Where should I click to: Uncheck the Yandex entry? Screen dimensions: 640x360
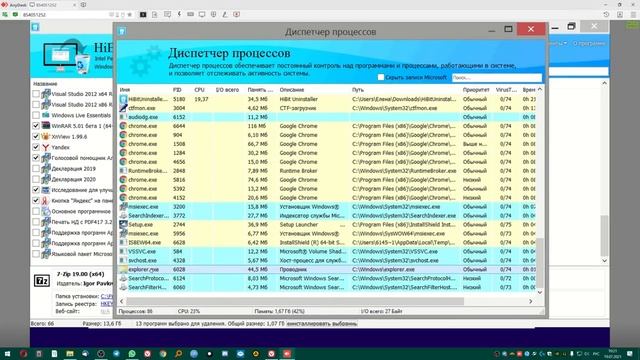coord(36,147)
